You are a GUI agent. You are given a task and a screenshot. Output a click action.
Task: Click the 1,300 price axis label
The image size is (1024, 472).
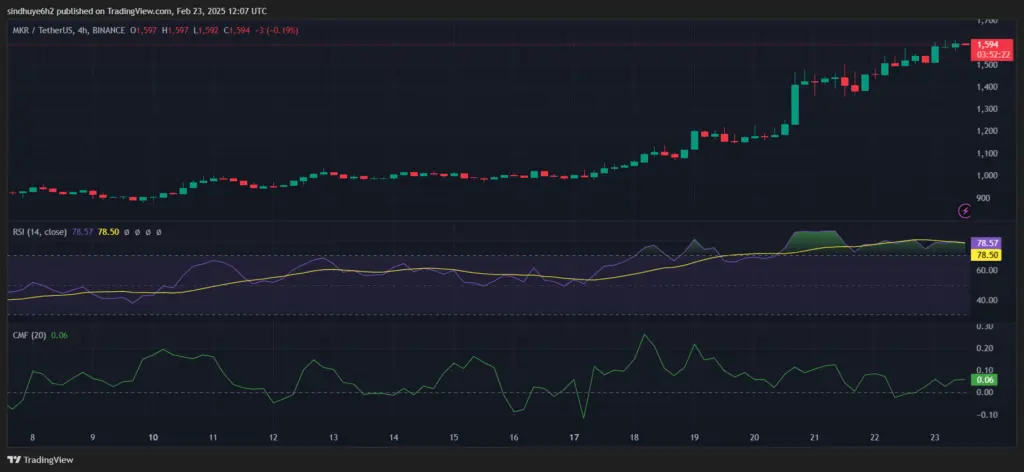tap(987, 109)
